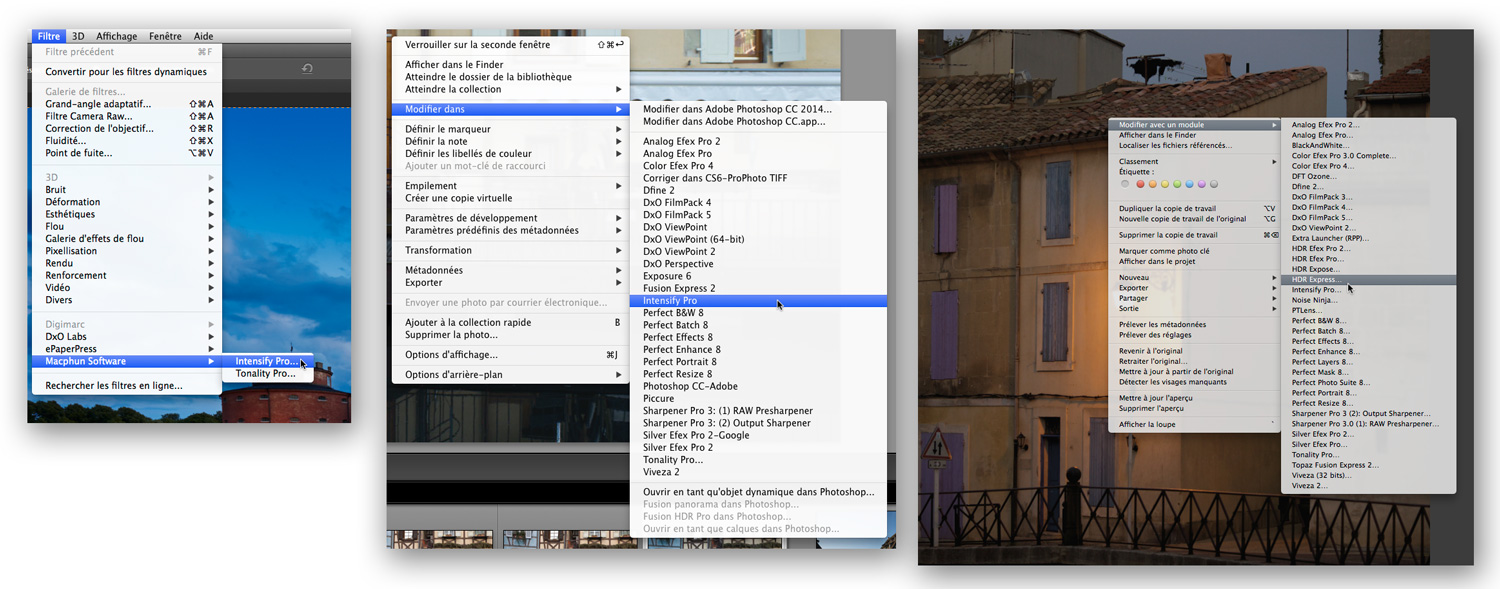The image size is (1500, 589).
Task: Open the 3D menu in the menu bar
Action: pyautogui.click(x=78, y=37)
